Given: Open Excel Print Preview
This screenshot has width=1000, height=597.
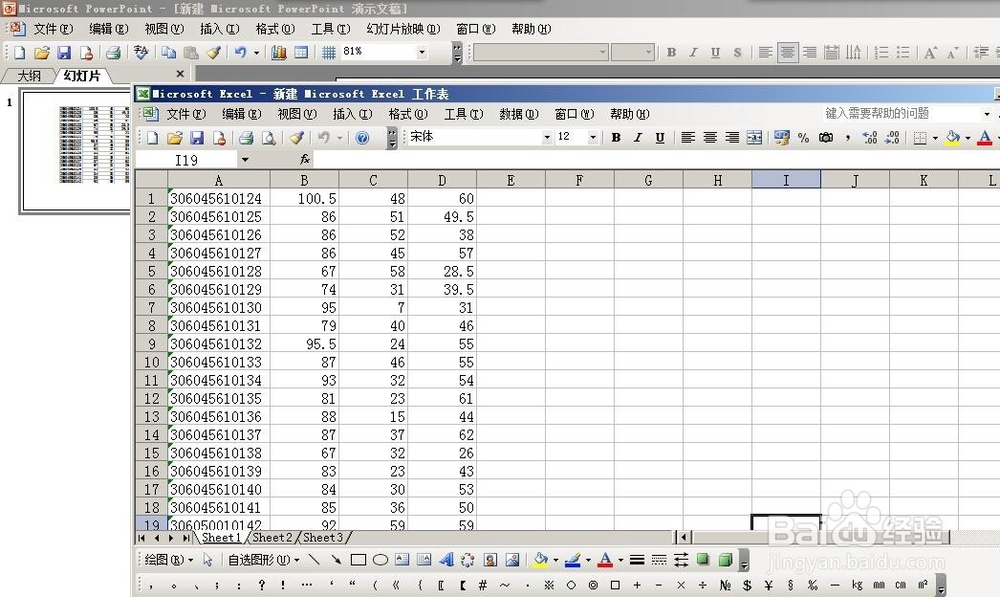Looking at the screenshot, I should (268, 137).
